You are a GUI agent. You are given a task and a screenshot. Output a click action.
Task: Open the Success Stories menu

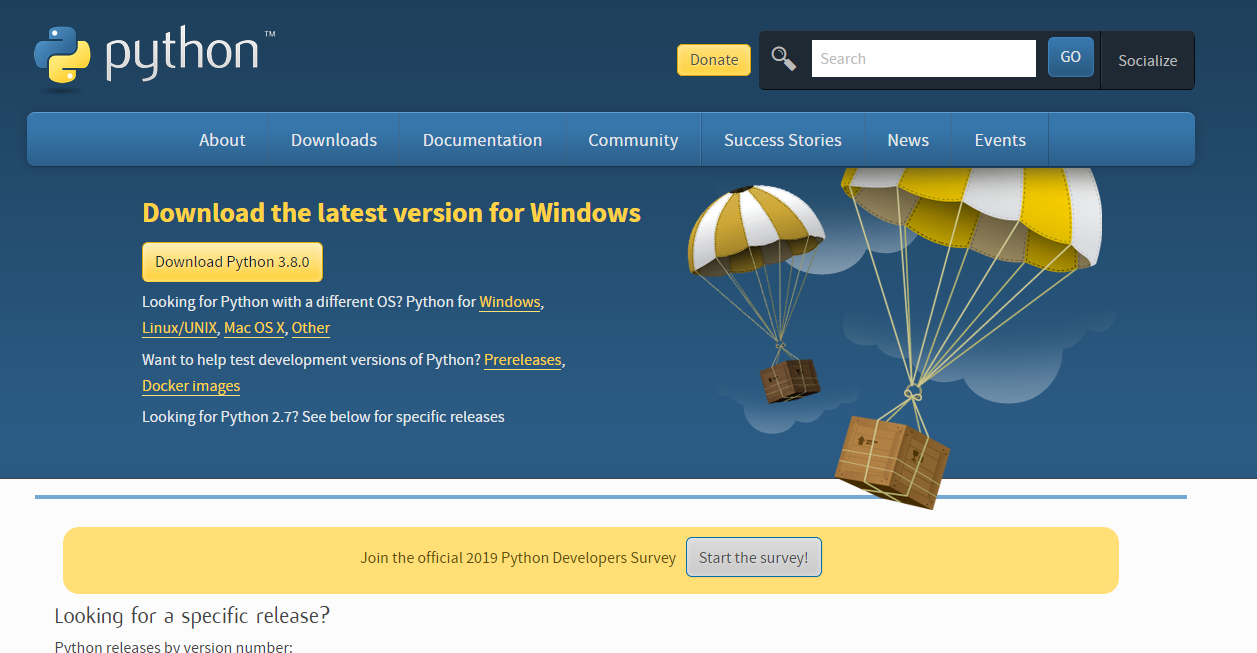click(783, 140)
